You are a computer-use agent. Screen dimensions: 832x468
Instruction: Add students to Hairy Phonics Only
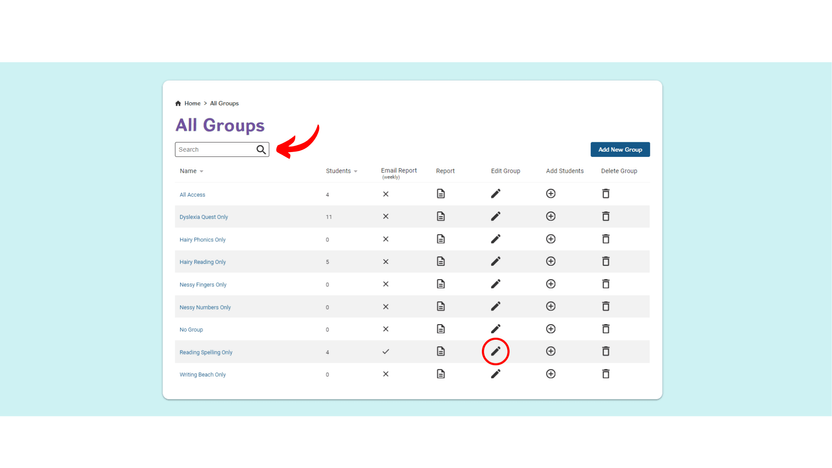(551, 239)
